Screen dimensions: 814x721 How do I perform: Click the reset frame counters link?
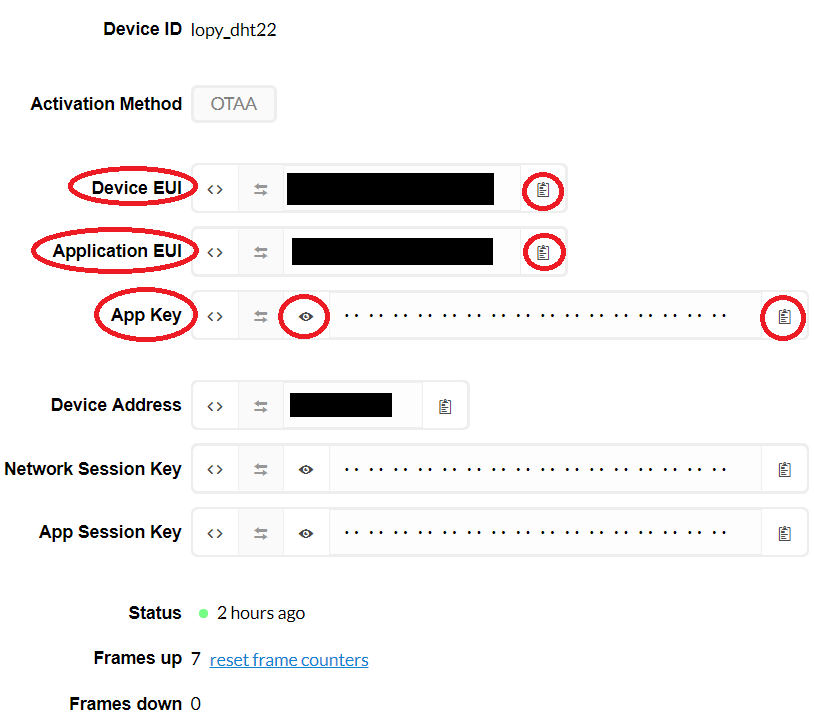(289, 660)
